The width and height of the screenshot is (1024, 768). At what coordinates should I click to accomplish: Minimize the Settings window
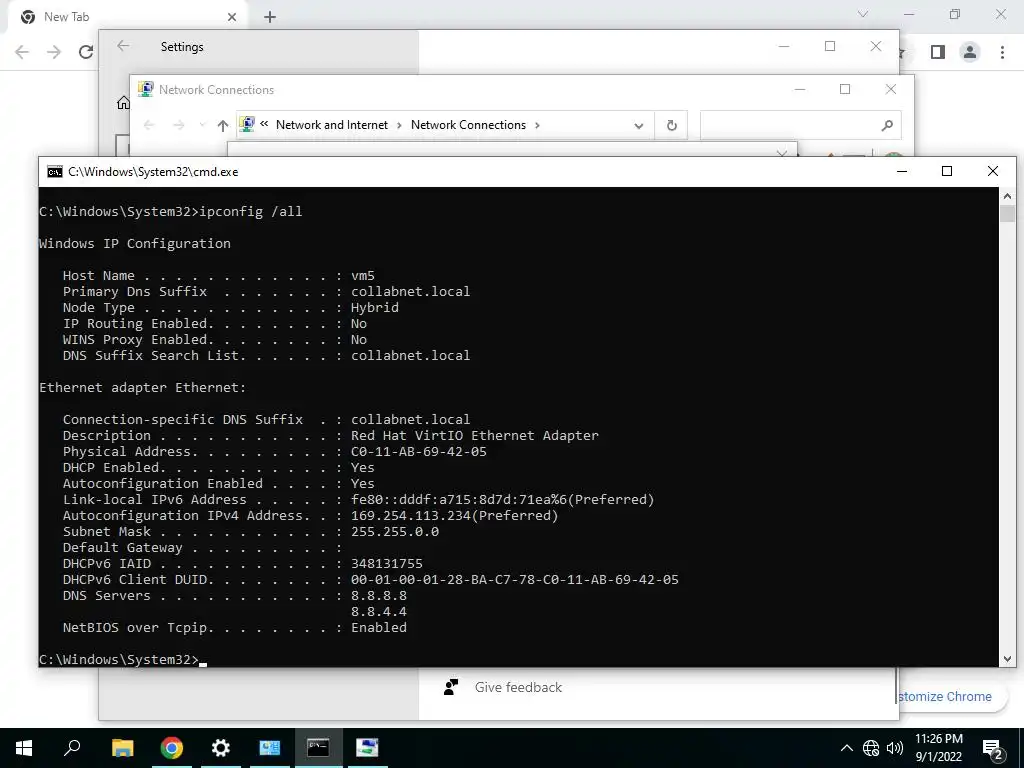784,46
